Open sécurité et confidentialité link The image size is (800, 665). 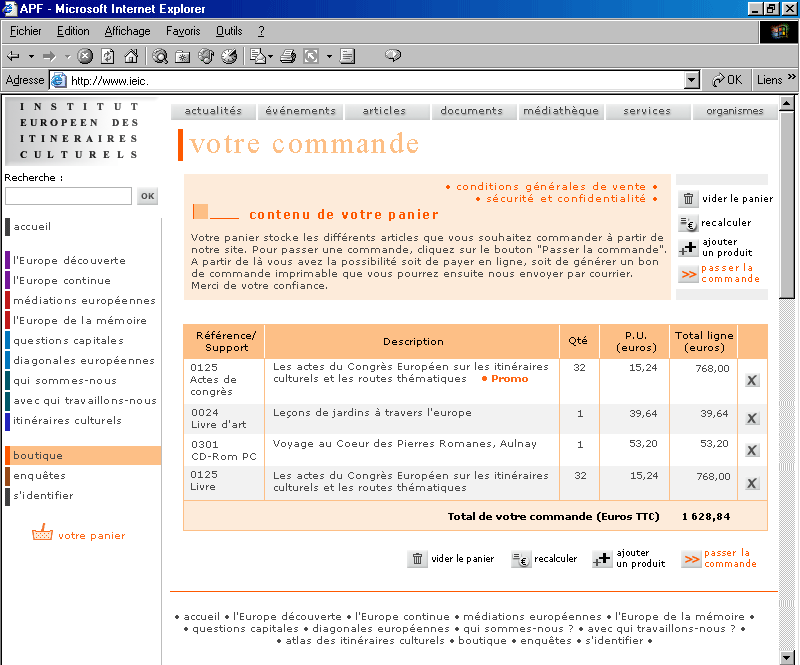click(x=566, y=199)
